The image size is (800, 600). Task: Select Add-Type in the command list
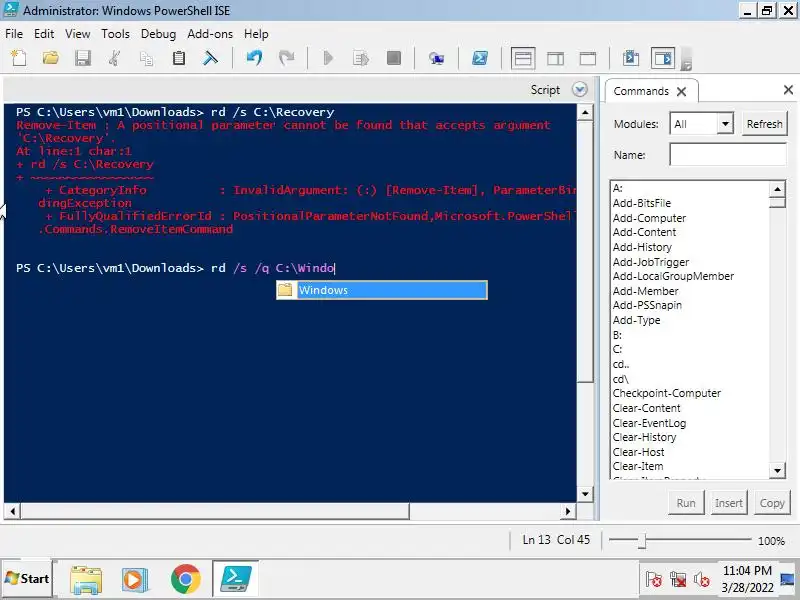tap(636, 320)
